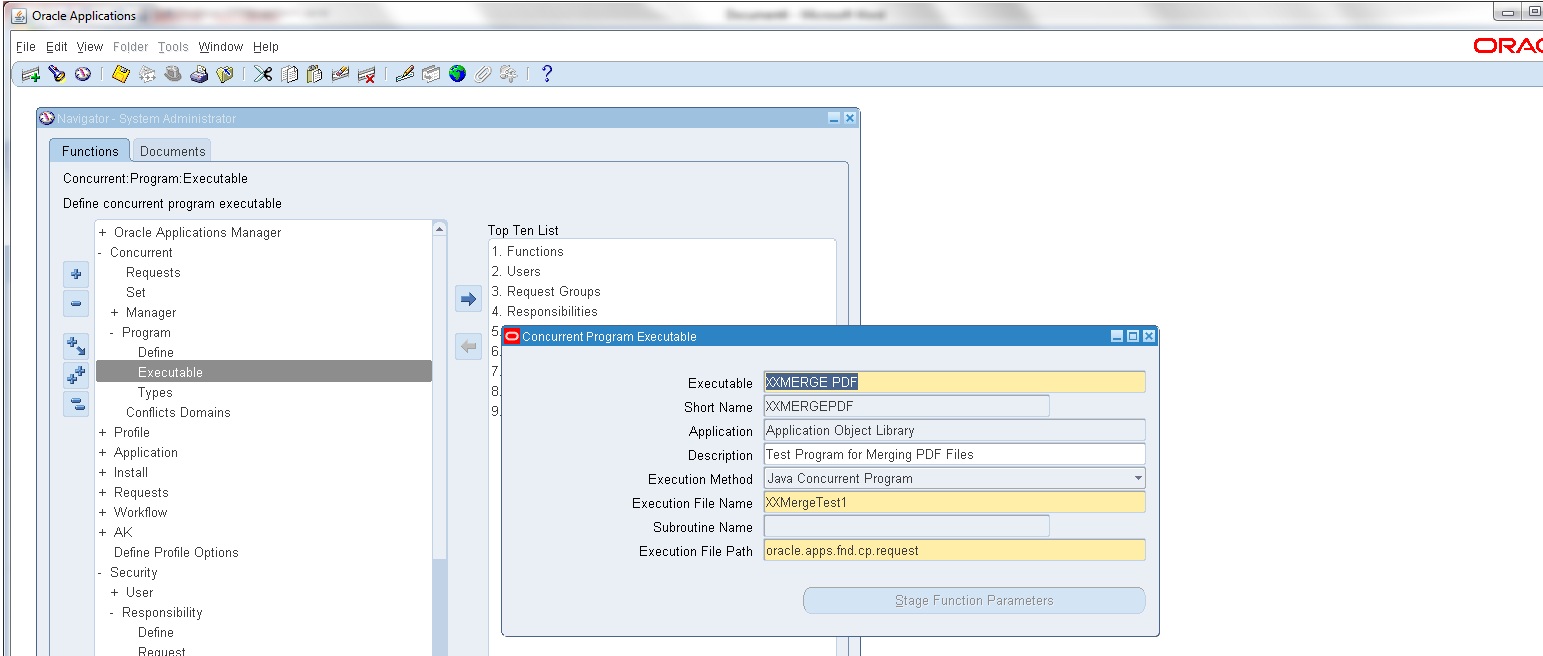This screenshot has width=1543, height=656.
Task: Click the Copy toolbar icon
Action: pos(289,74)
